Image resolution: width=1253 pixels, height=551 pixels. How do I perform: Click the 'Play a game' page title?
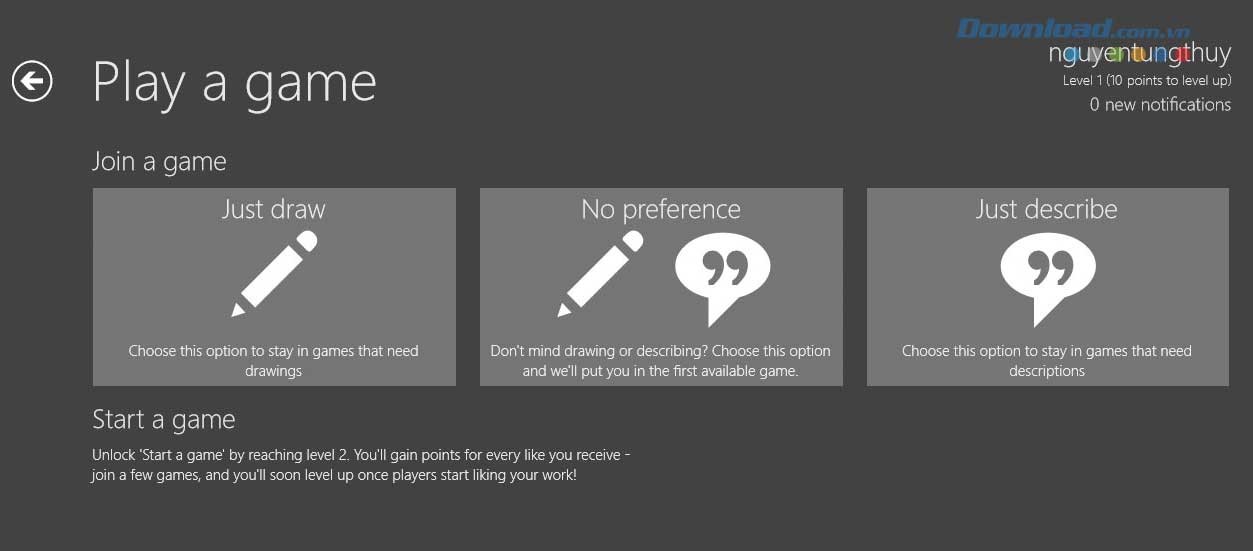[234, 82]
